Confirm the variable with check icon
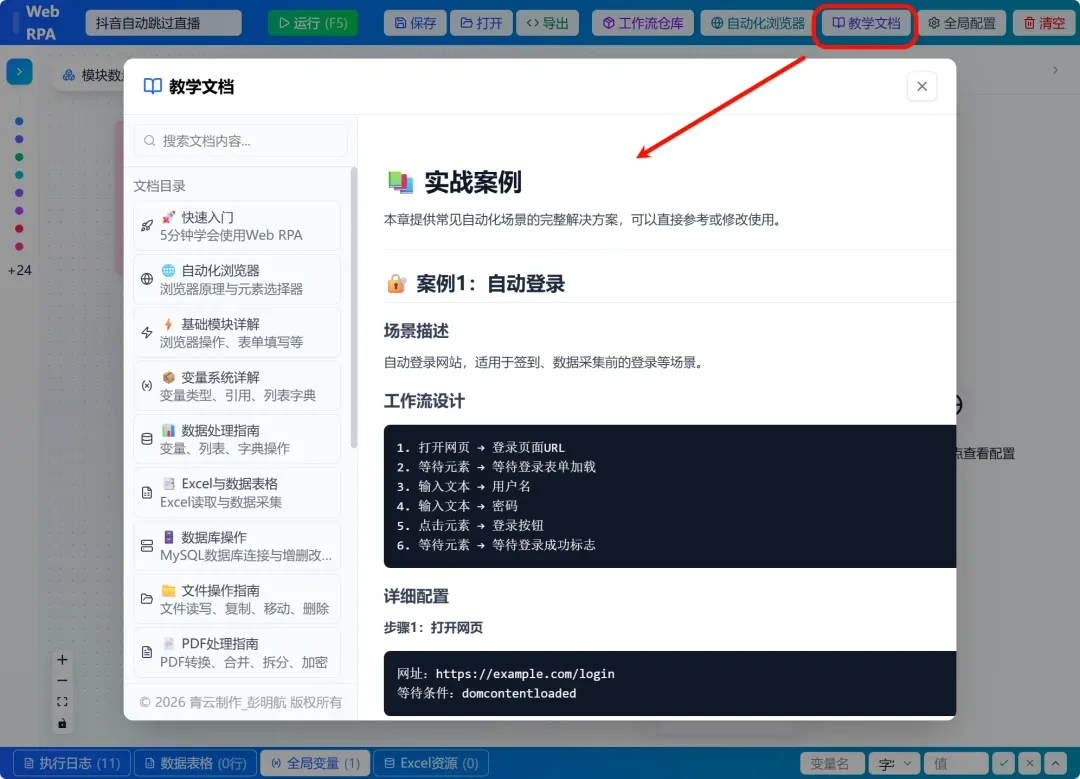This screenshot has height=779, width=1080. (1004, 763)
